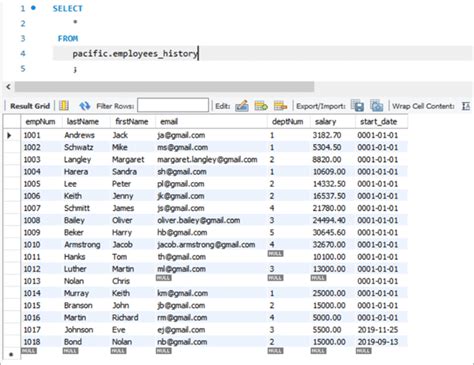Refresh results with the blue arrows icon
Viewport: 474px width, 365px height.
tap(85, 106)
